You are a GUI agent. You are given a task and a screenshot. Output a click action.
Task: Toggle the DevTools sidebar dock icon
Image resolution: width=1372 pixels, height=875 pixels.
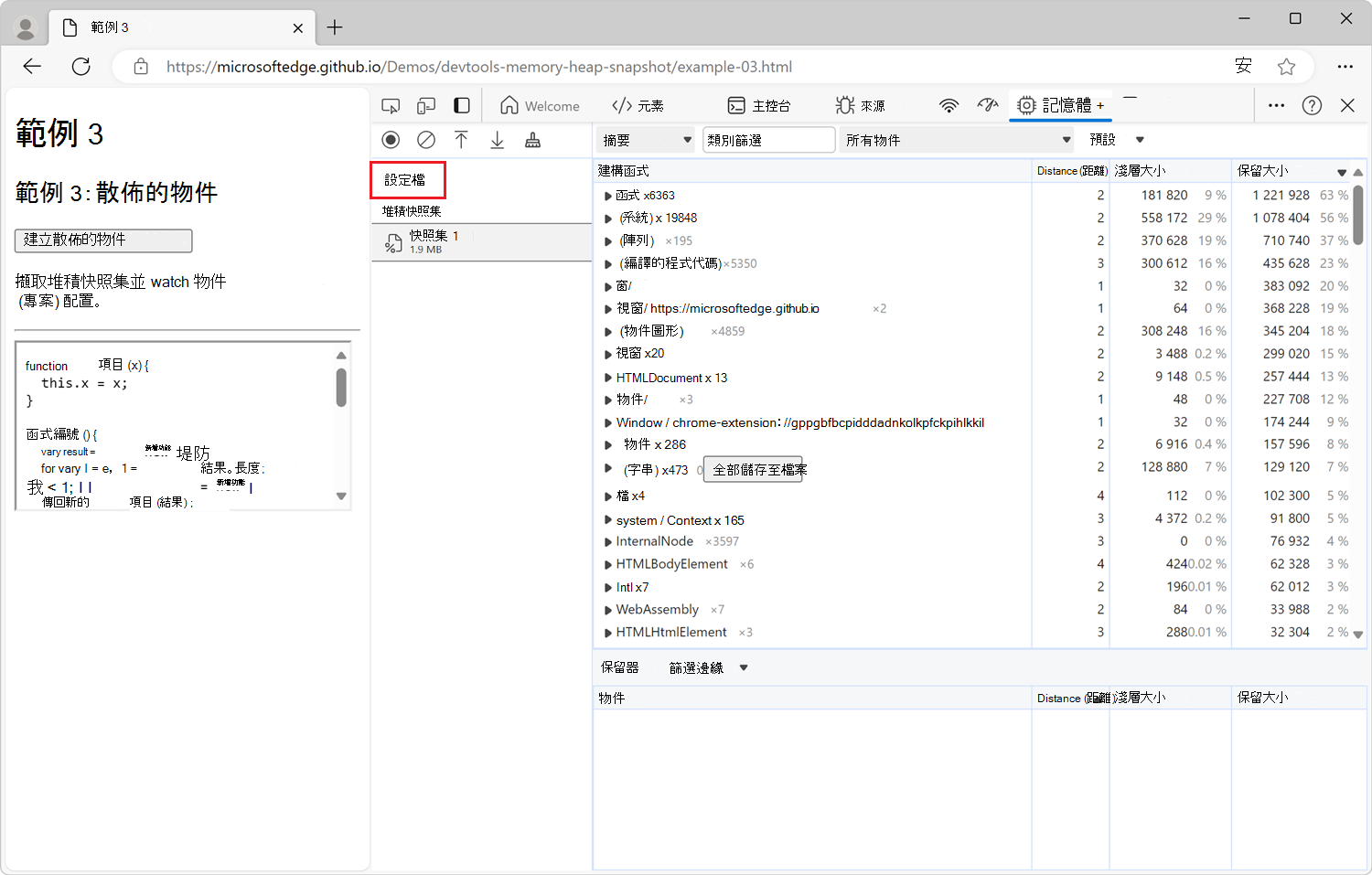(x=462, y=106)
